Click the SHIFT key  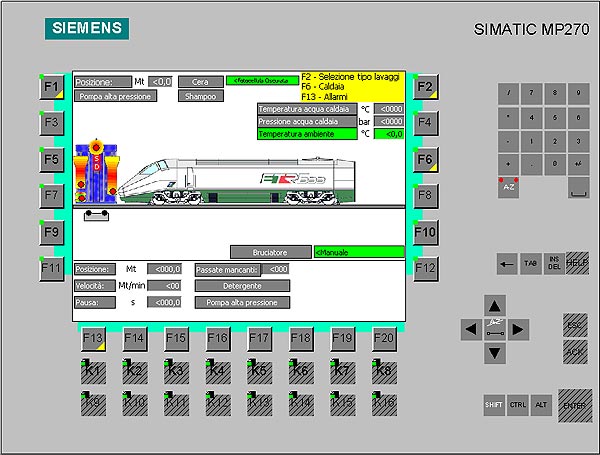pyautogui.click(x=494, y=405)
